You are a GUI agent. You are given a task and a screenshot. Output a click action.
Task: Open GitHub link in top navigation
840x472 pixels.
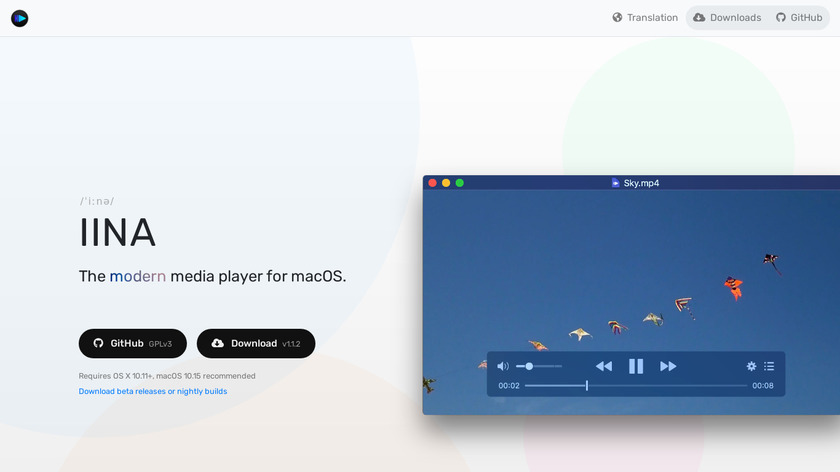tap(799, 18)
